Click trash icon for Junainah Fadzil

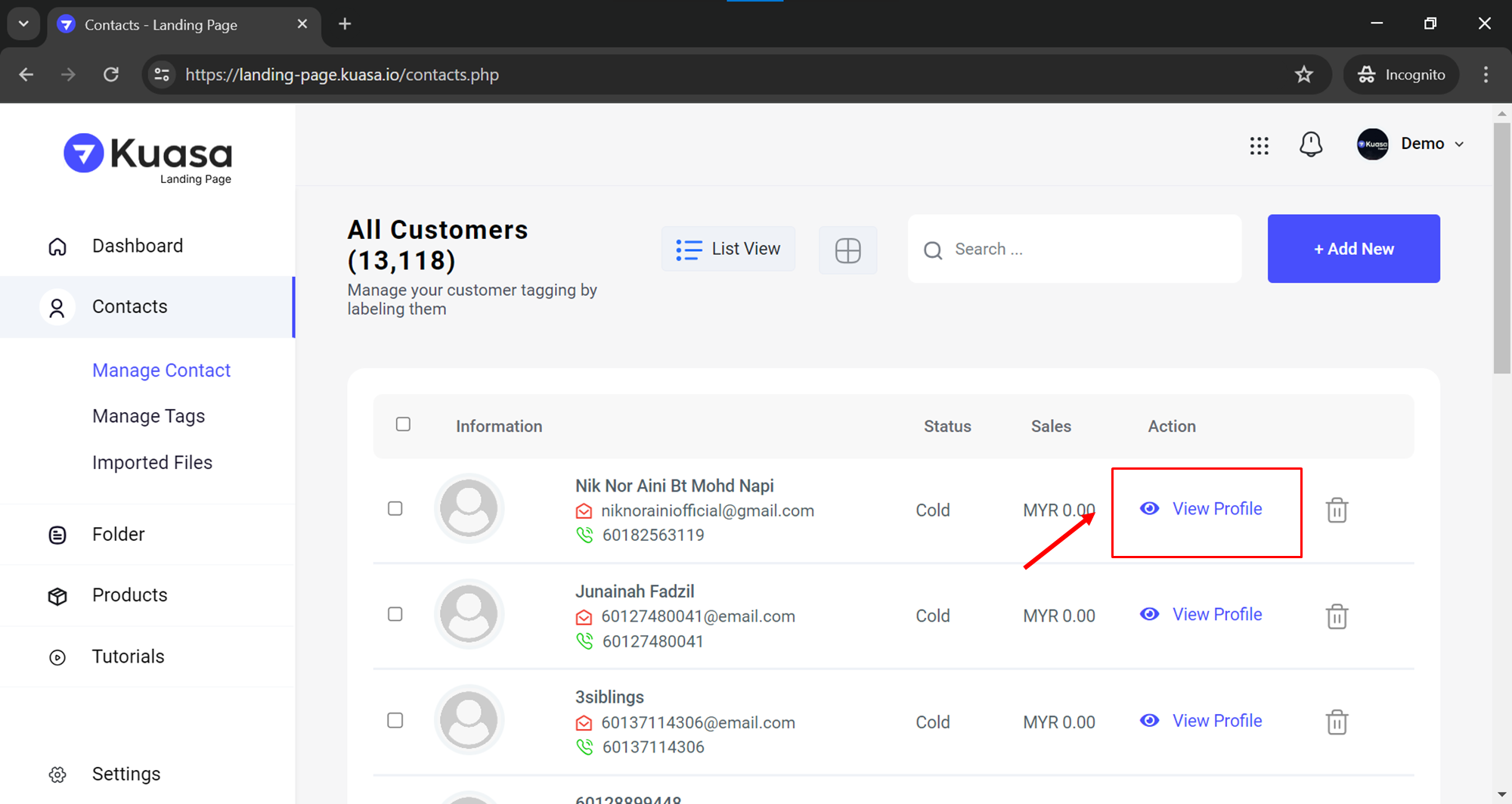tap(1337, 616)
